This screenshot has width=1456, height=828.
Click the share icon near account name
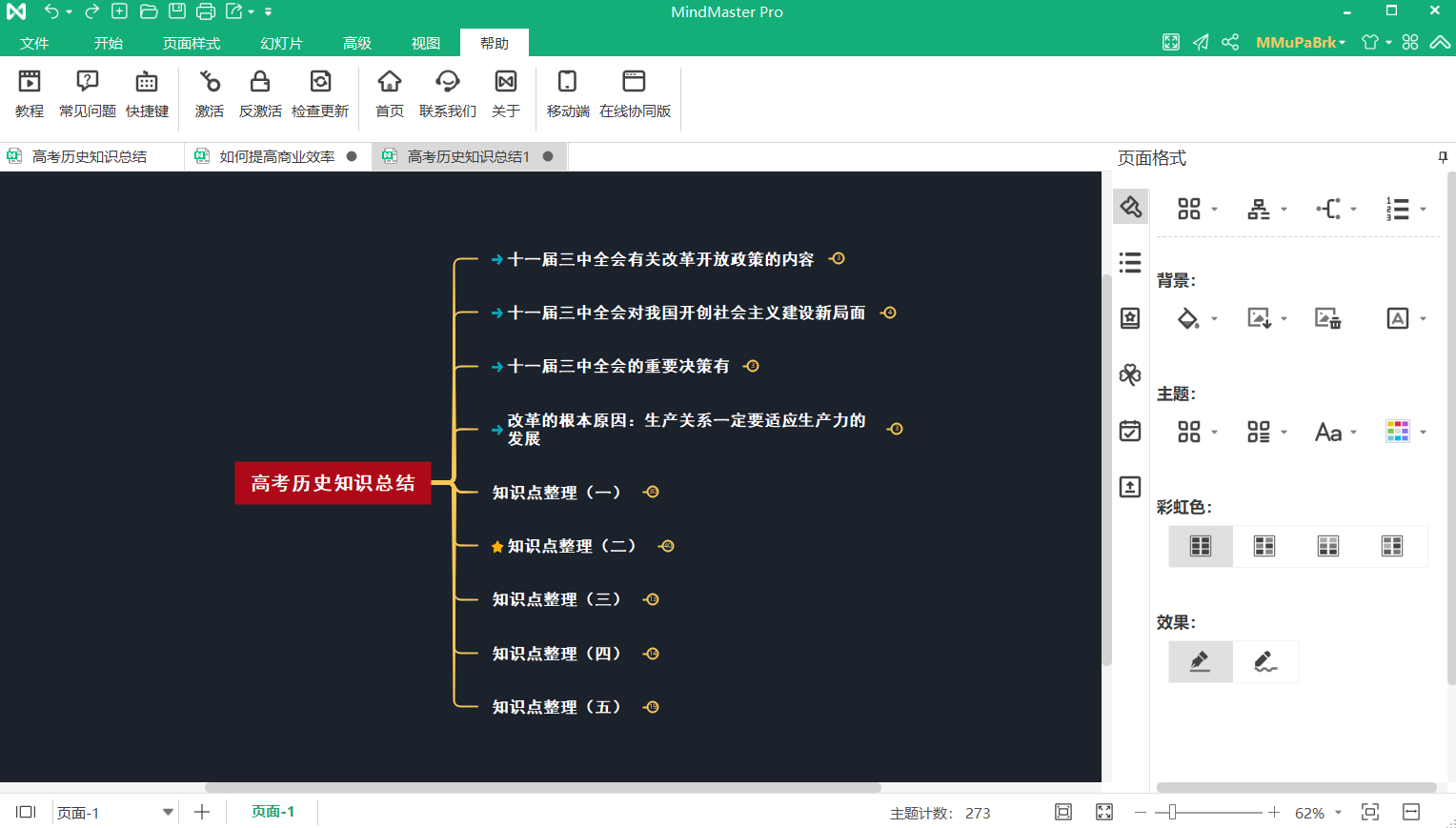point(1230,42)
